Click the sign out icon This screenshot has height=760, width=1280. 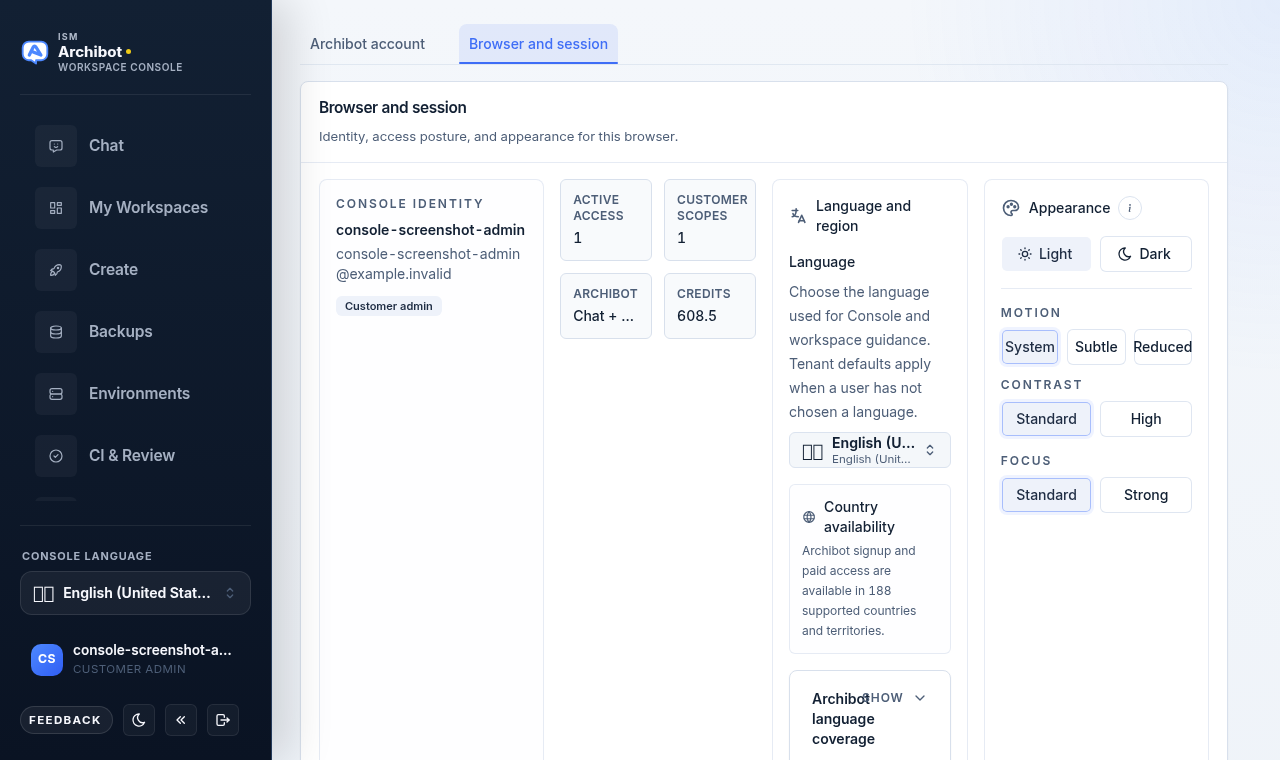[223, 720]
